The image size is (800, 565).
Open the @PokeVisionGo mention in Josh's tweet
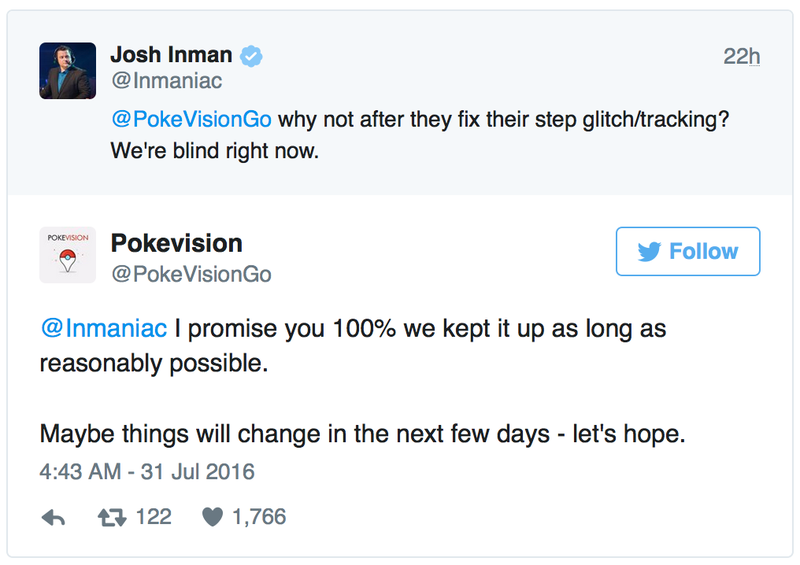coord(191,119)
